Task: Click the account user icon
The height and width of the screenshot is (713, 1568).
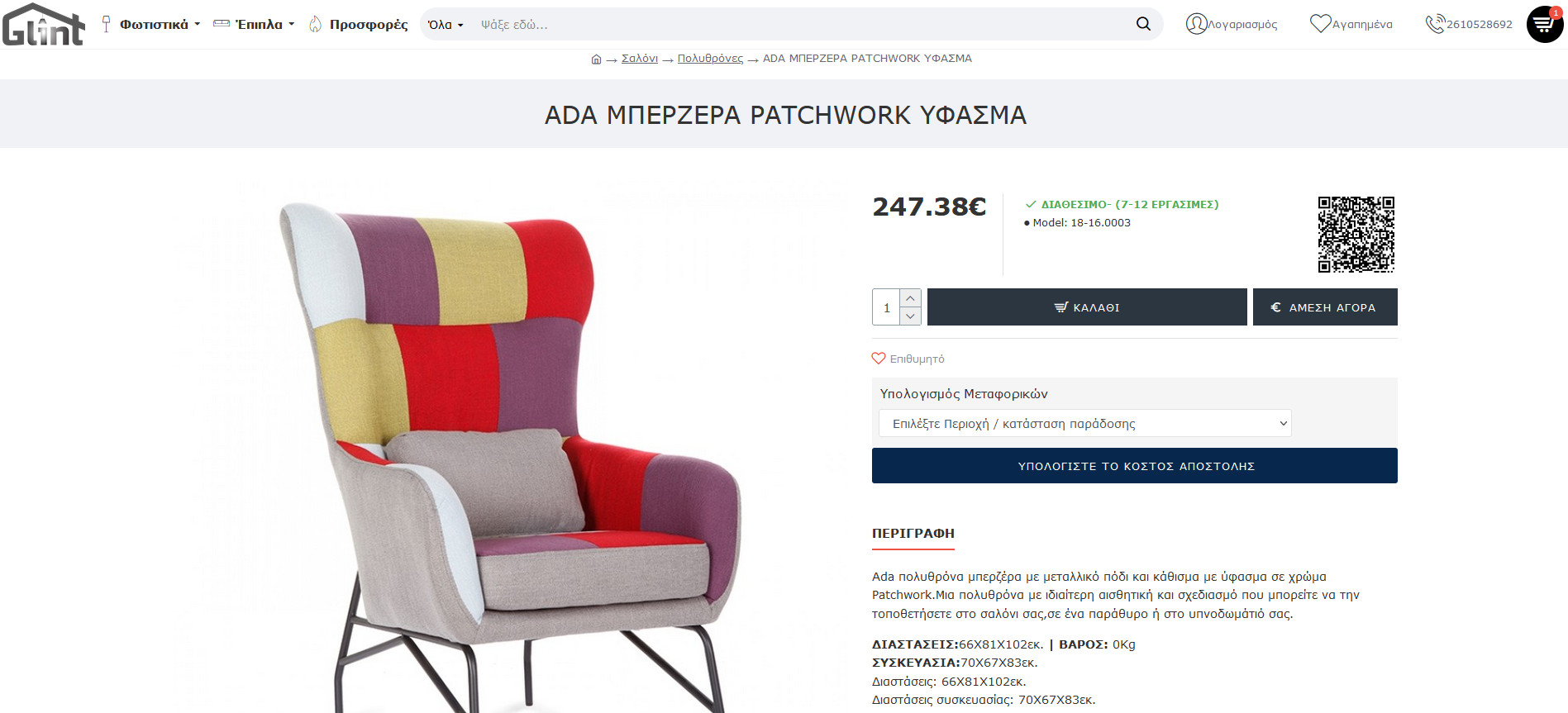Action: coord(1196,24)
